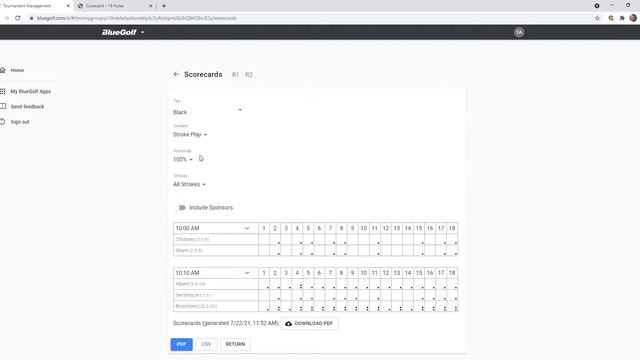Image resolution: width=640 pixels, height=360 pixels.
Task: Click the 10:00 AM tee time label
Action: [187, 228]
